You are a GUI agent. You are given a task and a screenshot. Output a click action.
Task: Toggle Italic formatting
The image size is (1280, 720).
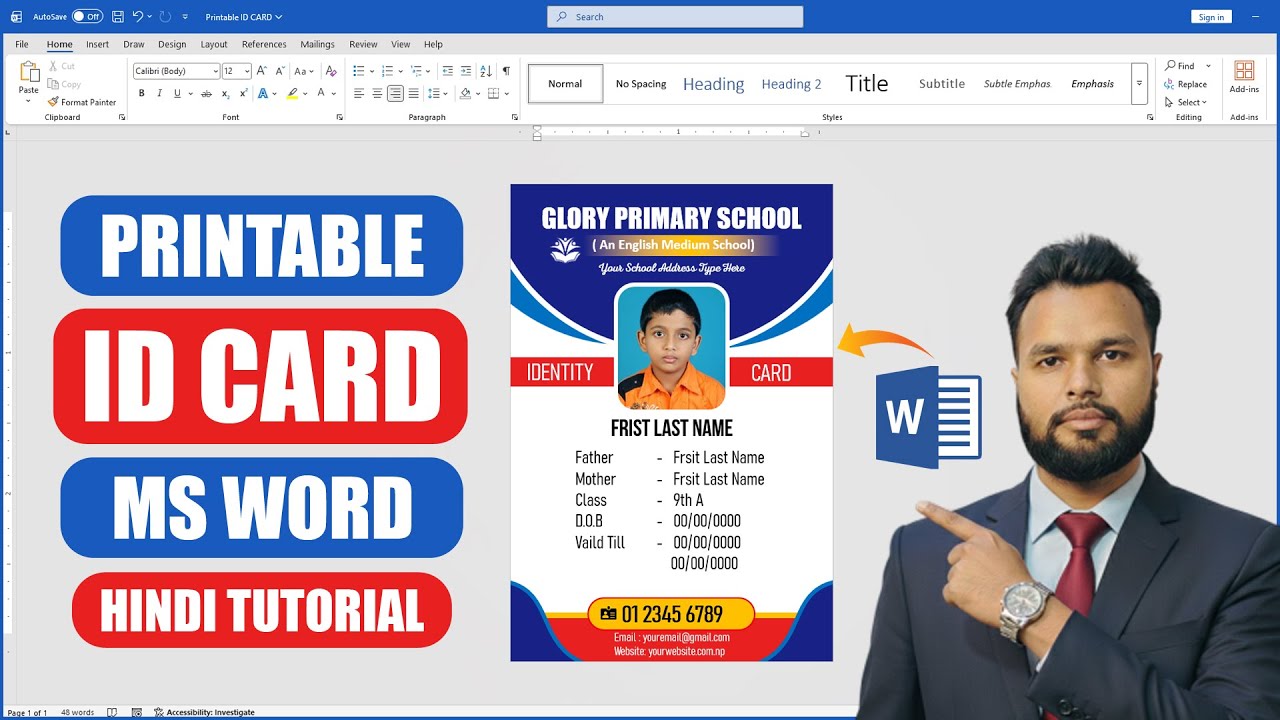point(159,93)
